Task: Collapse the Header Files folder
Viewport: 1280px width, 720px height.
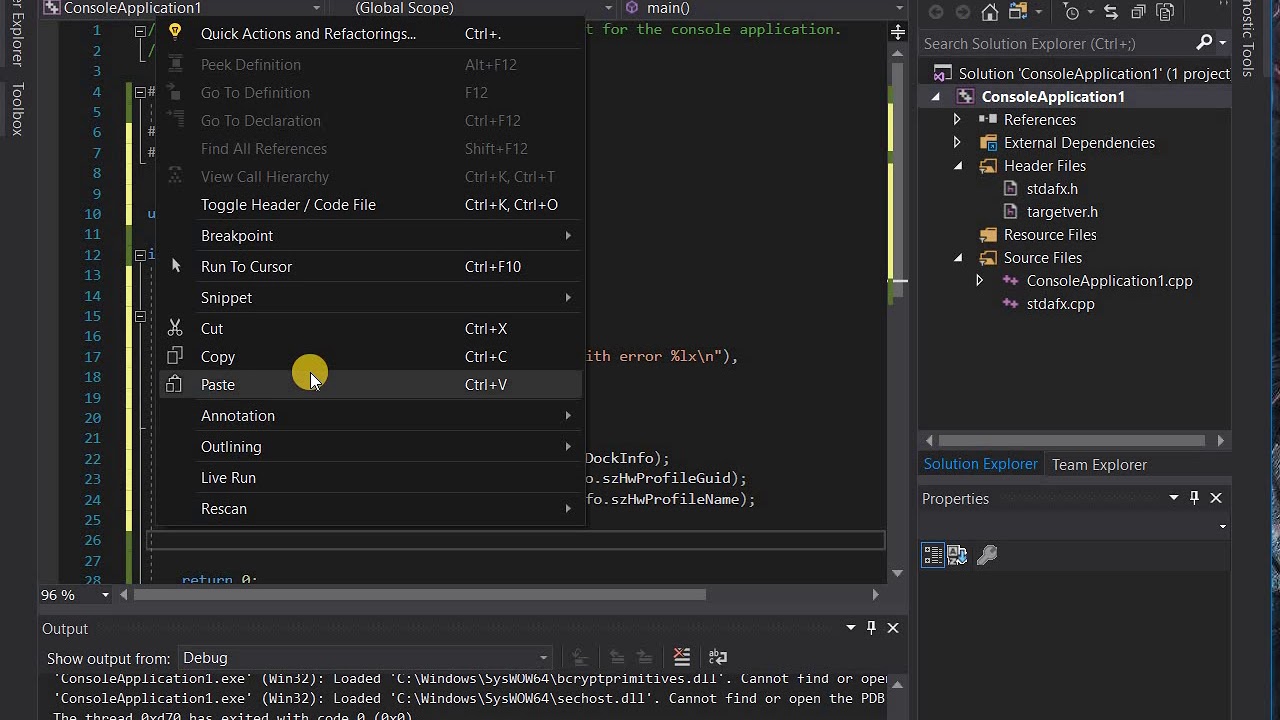Action: [x=957, y=165]
